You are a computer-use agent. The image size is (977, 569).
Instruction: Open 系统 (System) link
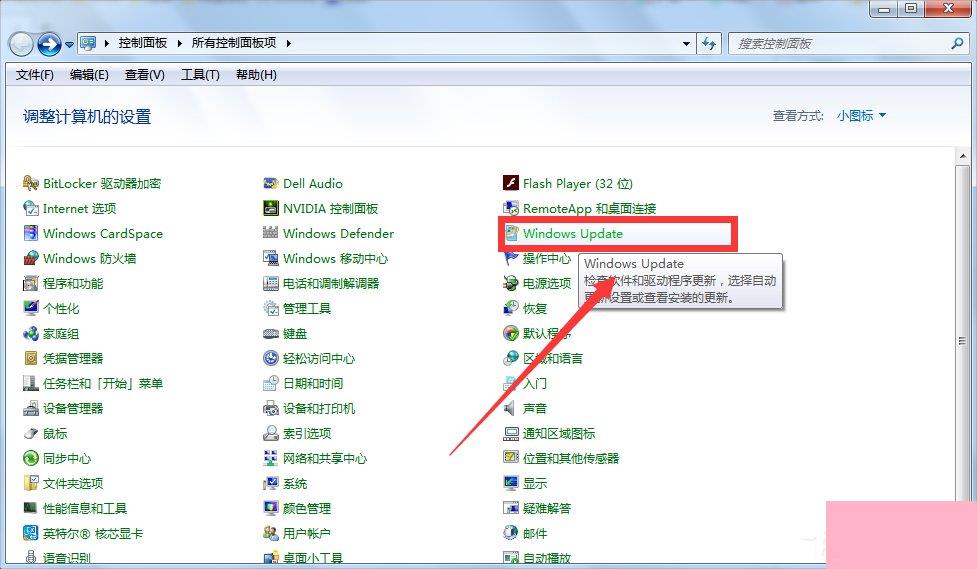(x=295, y=484)
